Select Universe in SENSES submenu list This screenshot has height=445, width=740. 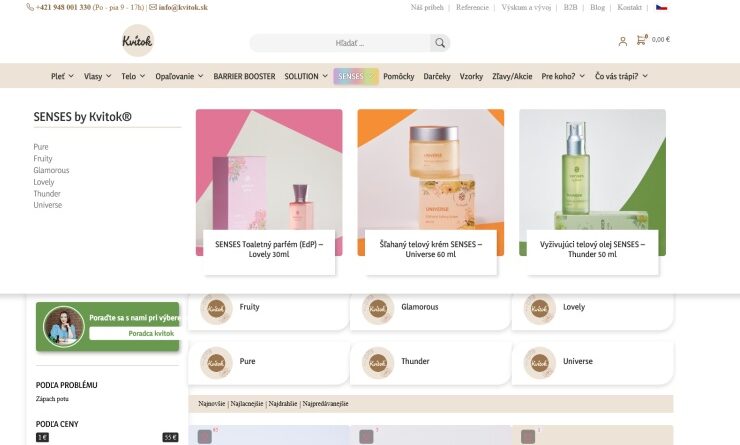coord(48,205)
